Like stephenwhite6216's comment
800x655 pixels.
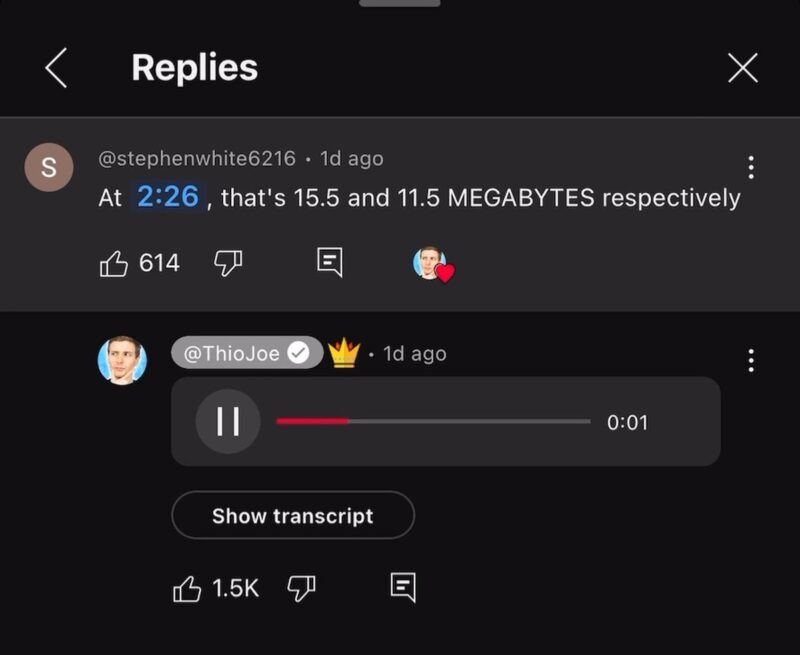[113, 263]
